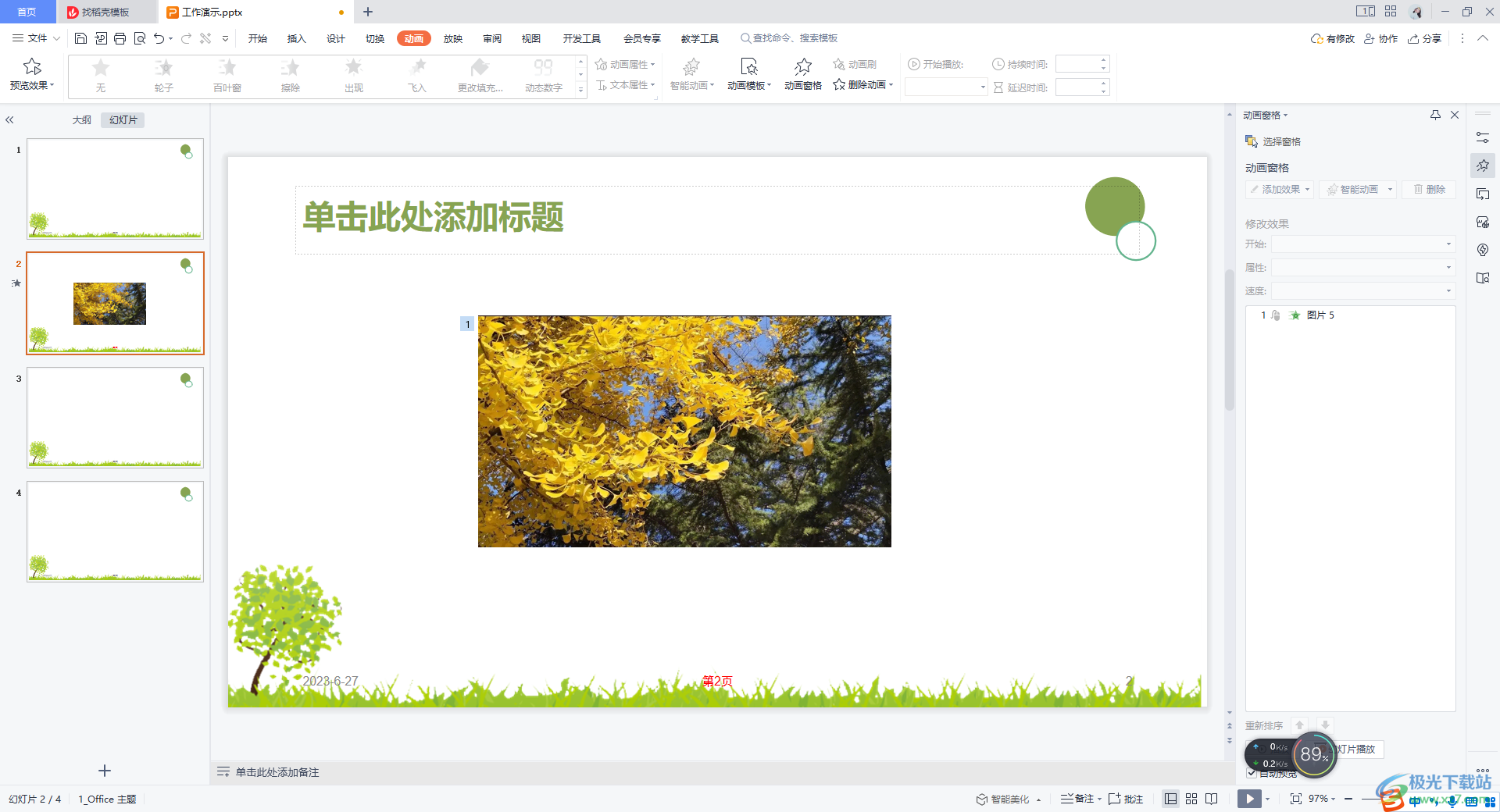Click the 有修改 has-changes button
The width and height of the screenshot is (1500, 812).
point(1333,38)
